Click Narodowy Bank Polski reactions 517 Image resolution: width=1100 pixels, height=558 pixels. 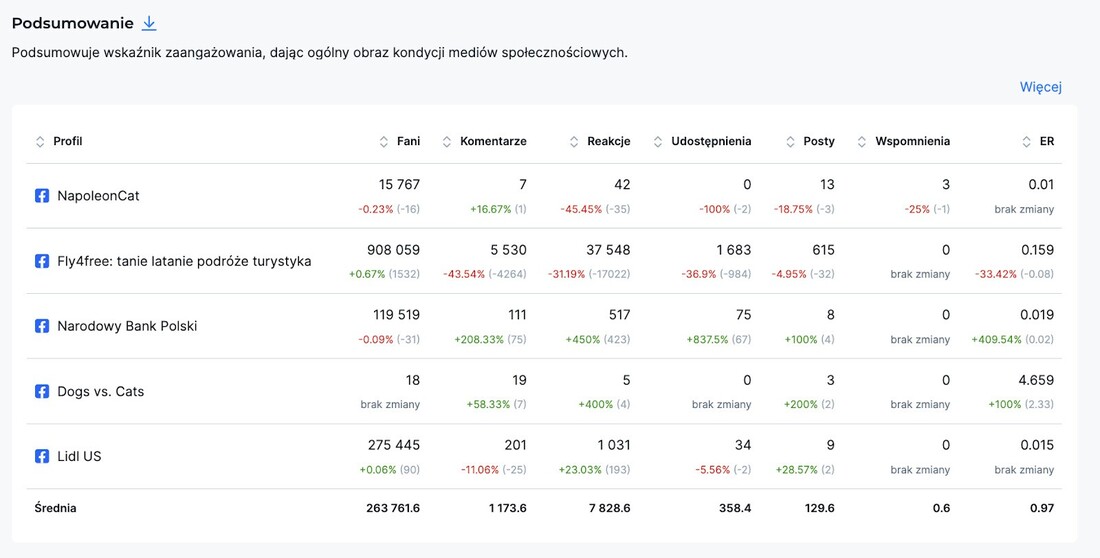click(619, 315)
